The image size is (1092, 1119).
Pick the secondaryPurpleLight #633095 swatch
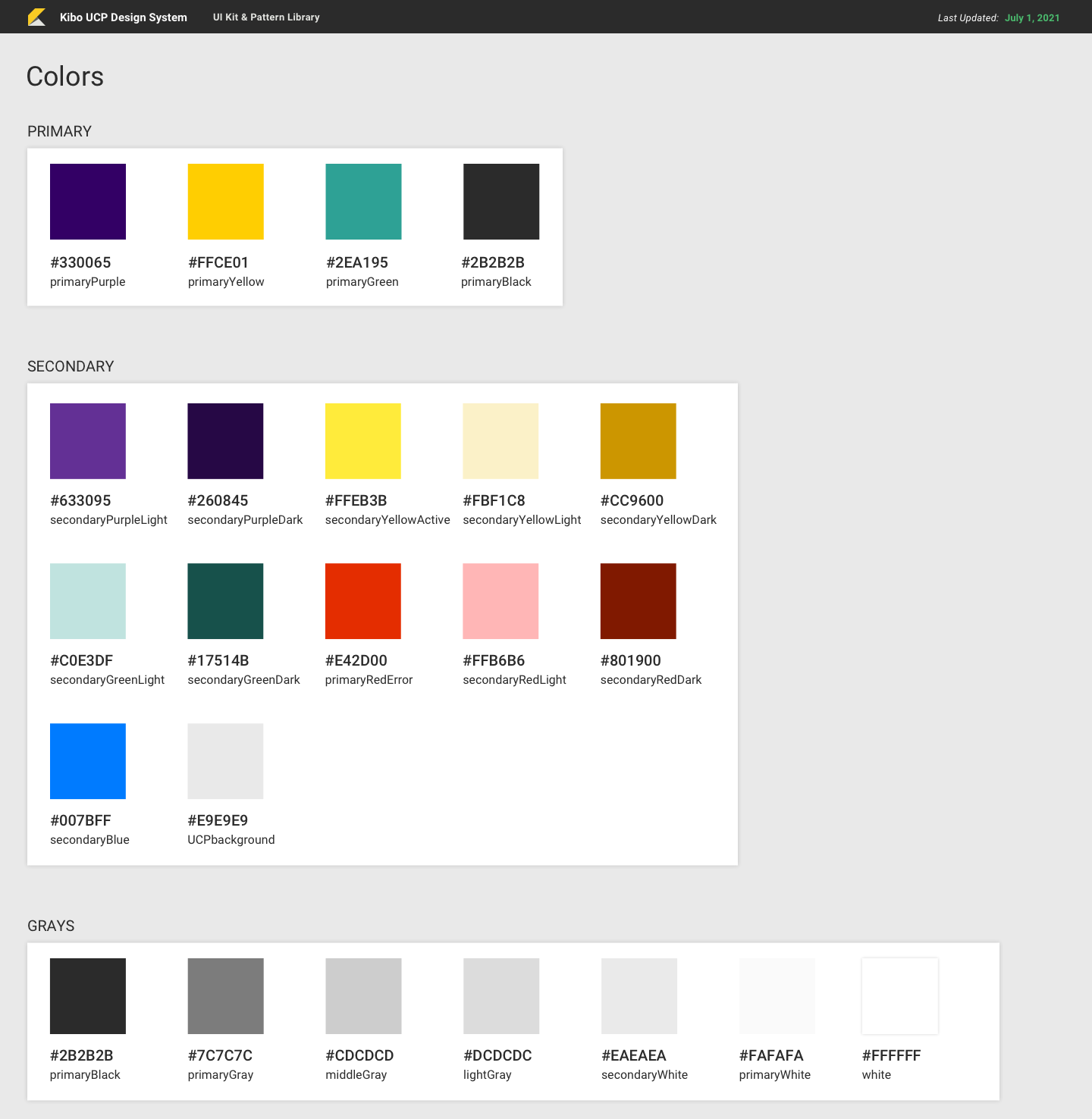88,441
